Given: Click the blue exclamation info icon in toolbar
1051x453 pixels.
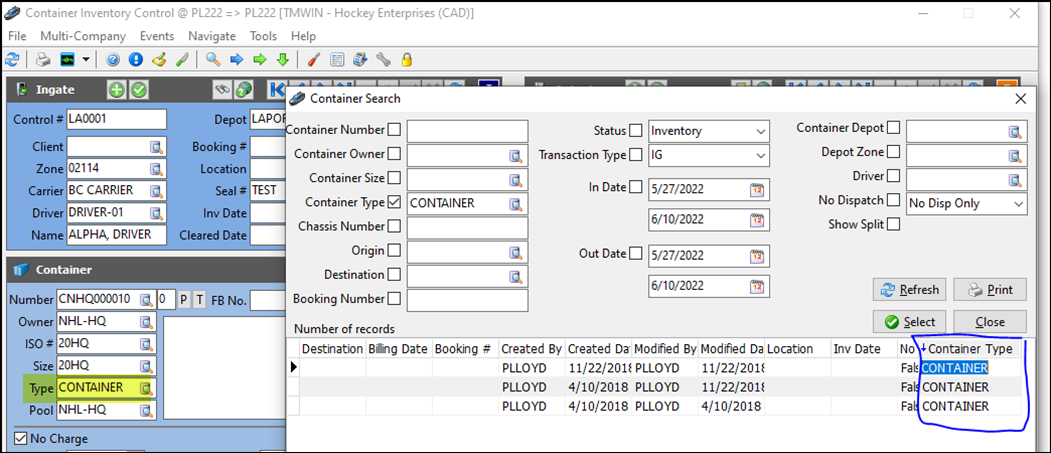Looking at the screenshot, I should pyautogui.click(x=136, y=60).
